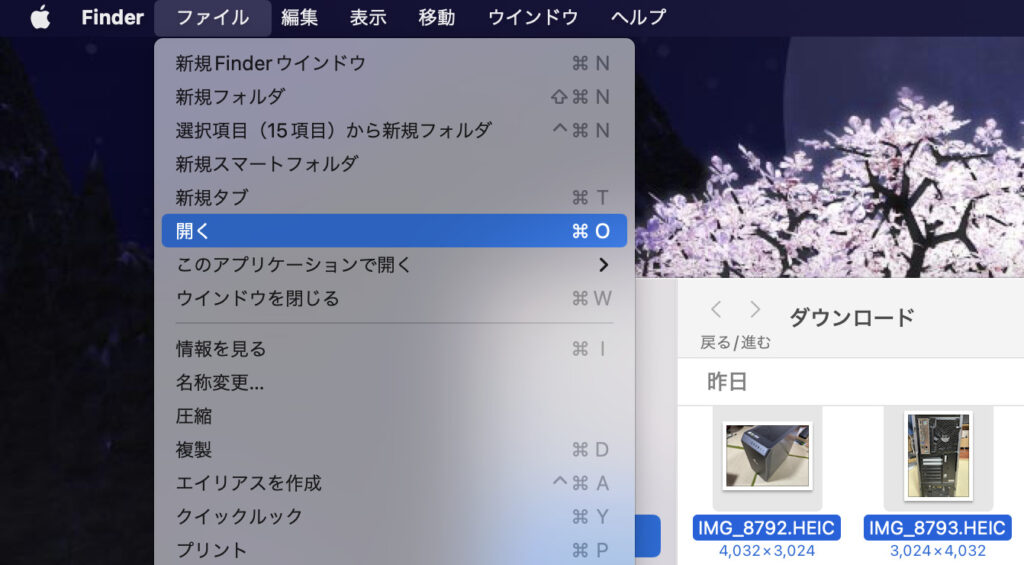Choose 新規フォルダ menu item

pyautogui.click(x=394, y=97)
